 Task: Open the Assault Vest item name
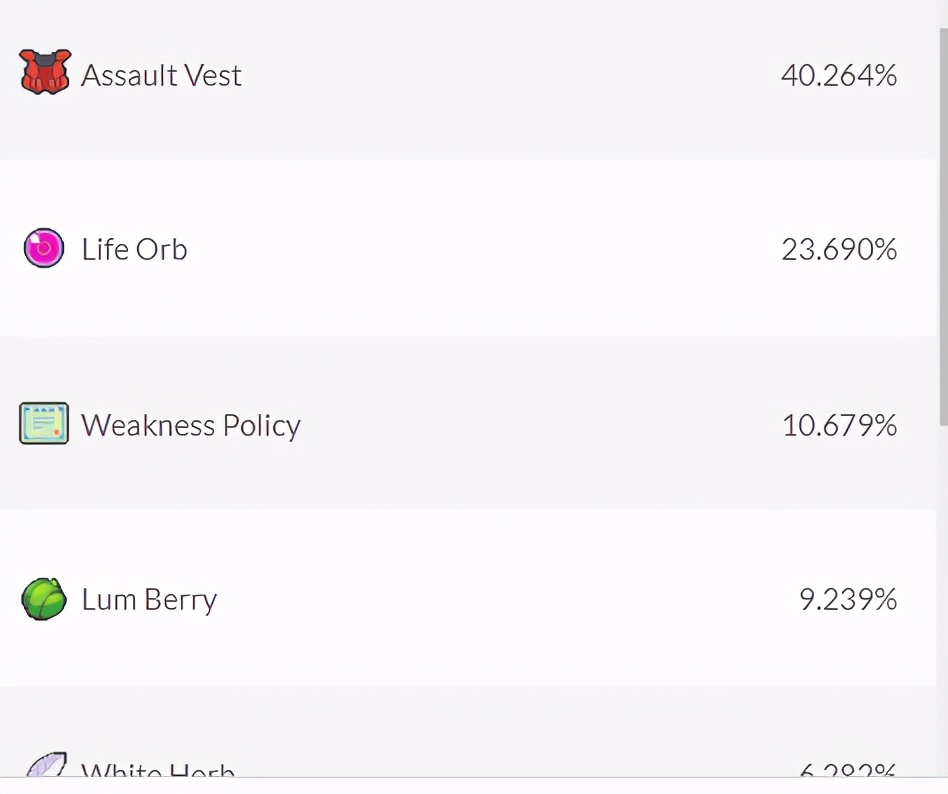[161, 76]
